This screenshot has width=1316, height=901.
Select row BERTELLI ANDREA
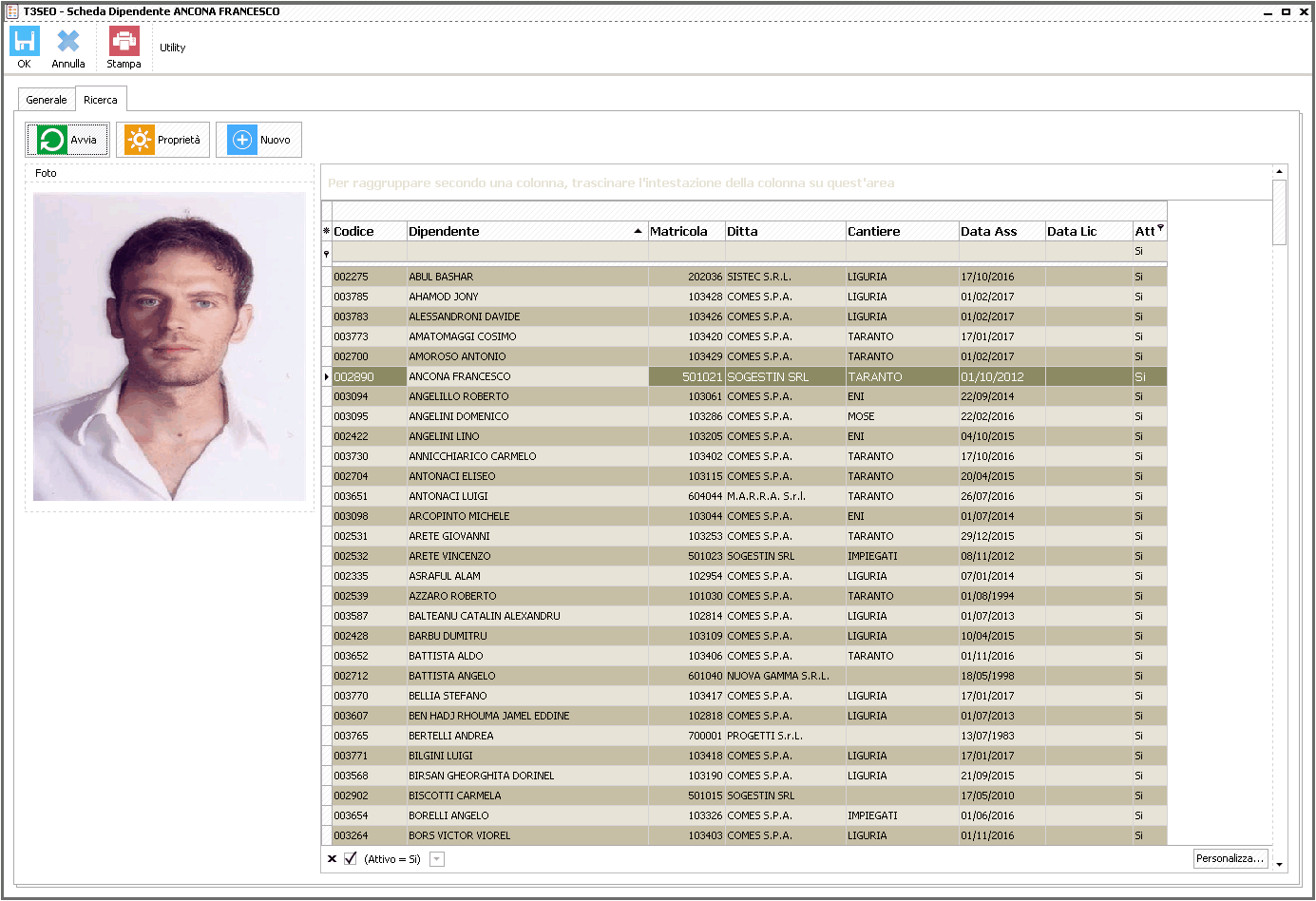[749, 736]
